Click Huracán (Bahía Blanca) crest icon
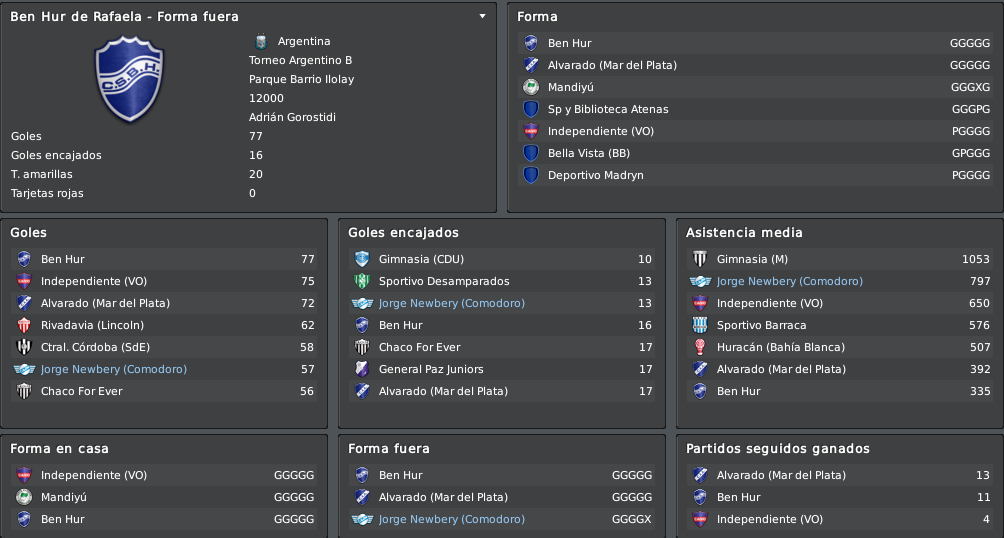1004x538 pixels. 700,347
